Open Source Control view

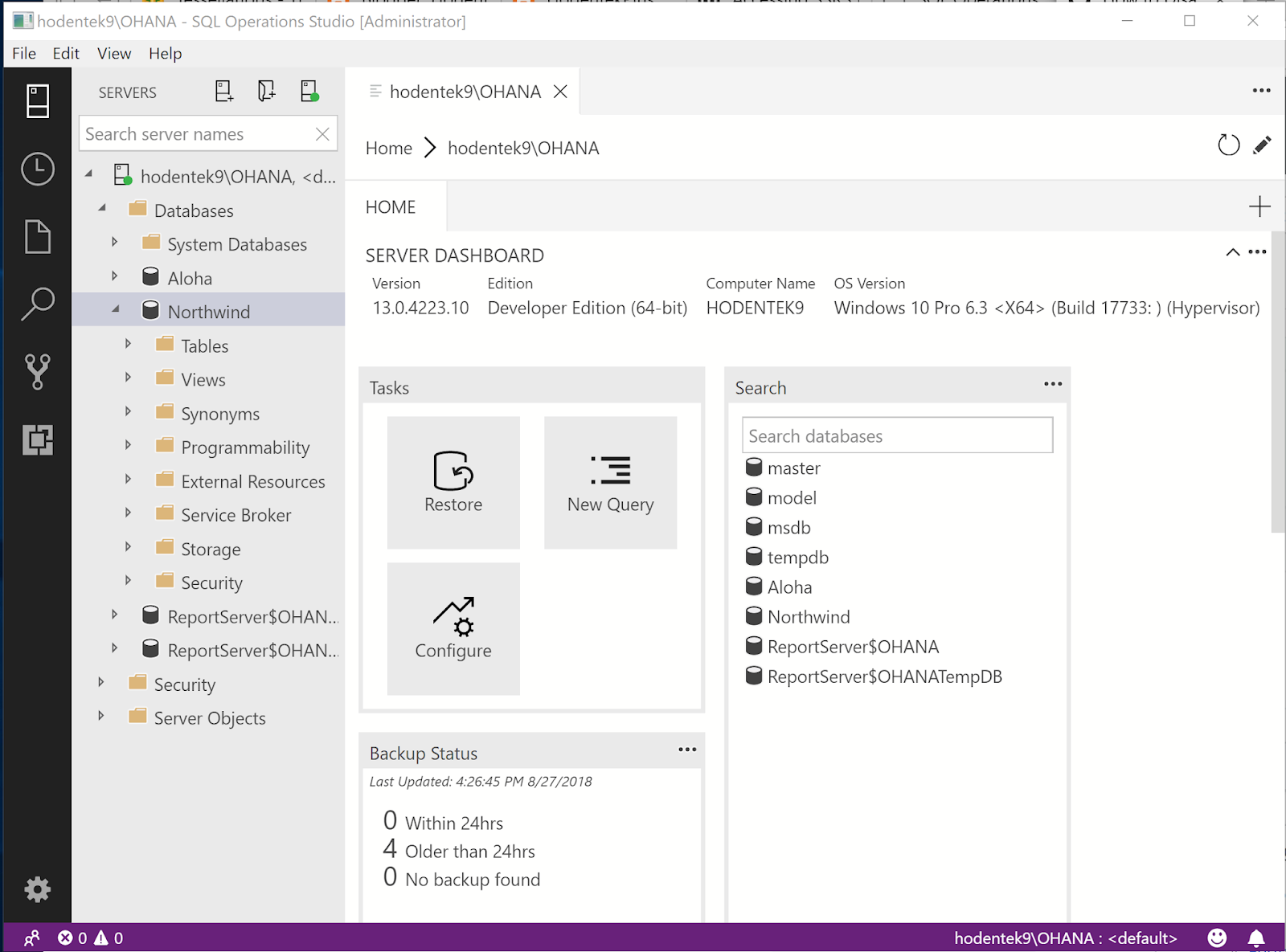[x=37, y=371]
